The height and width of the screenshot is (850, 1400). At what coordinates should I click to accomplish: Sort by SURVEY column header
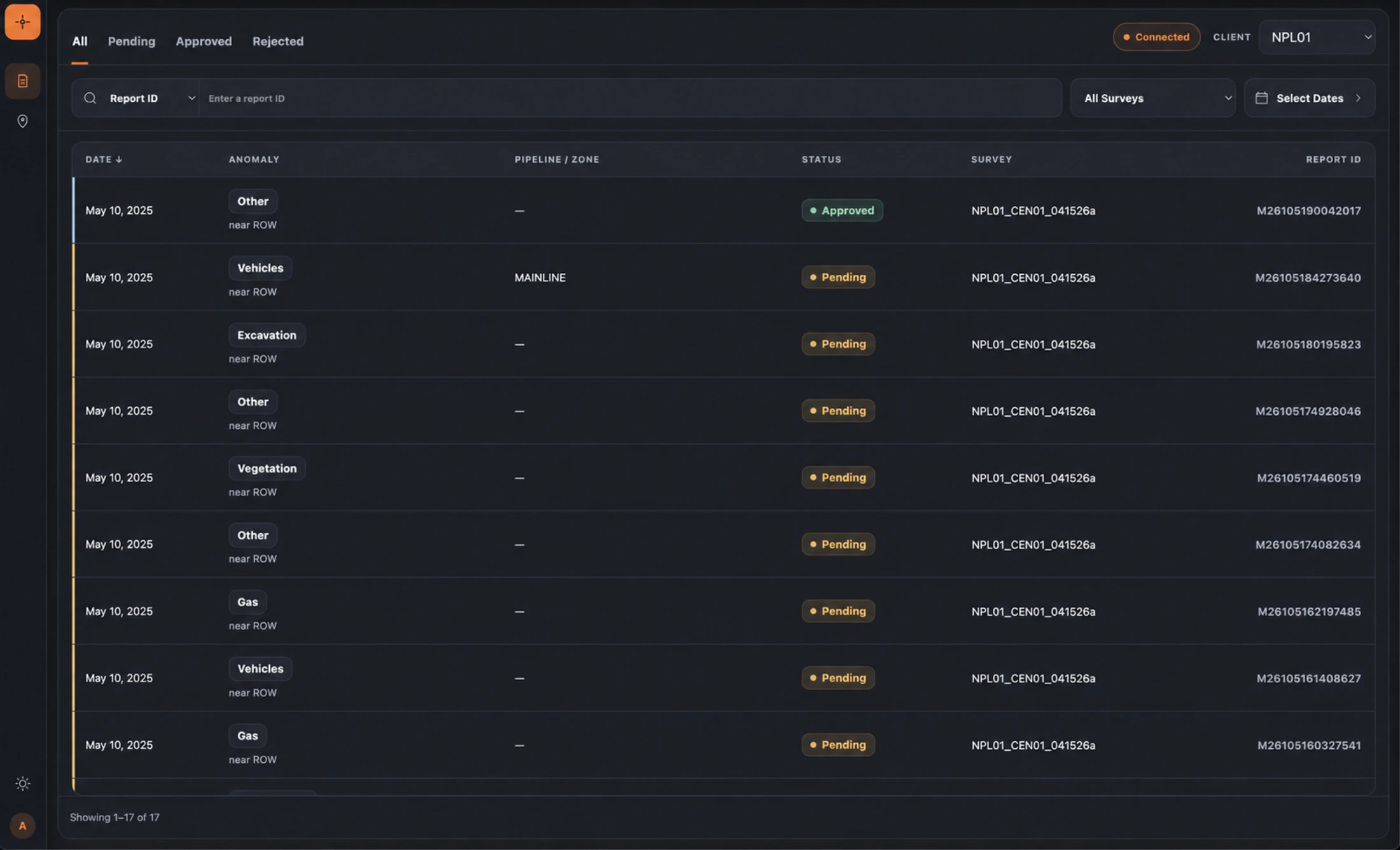[991, 159]
